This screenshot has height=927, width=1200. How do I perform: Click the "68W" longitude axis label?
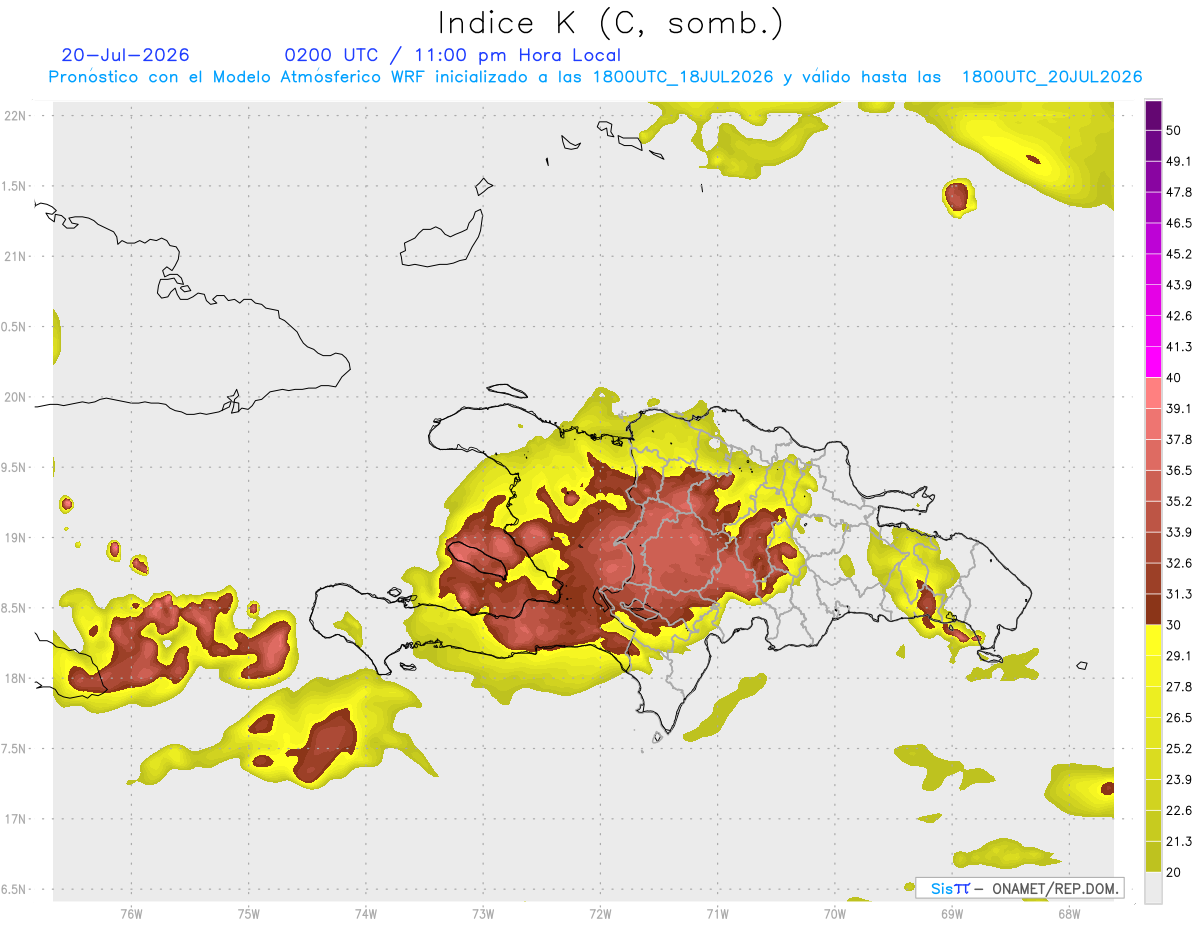click(x=1068, y=914)
